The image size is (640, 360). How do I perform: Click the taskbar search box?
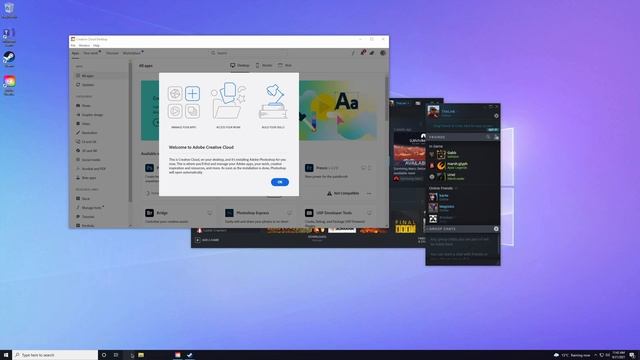tap(55, 355)
